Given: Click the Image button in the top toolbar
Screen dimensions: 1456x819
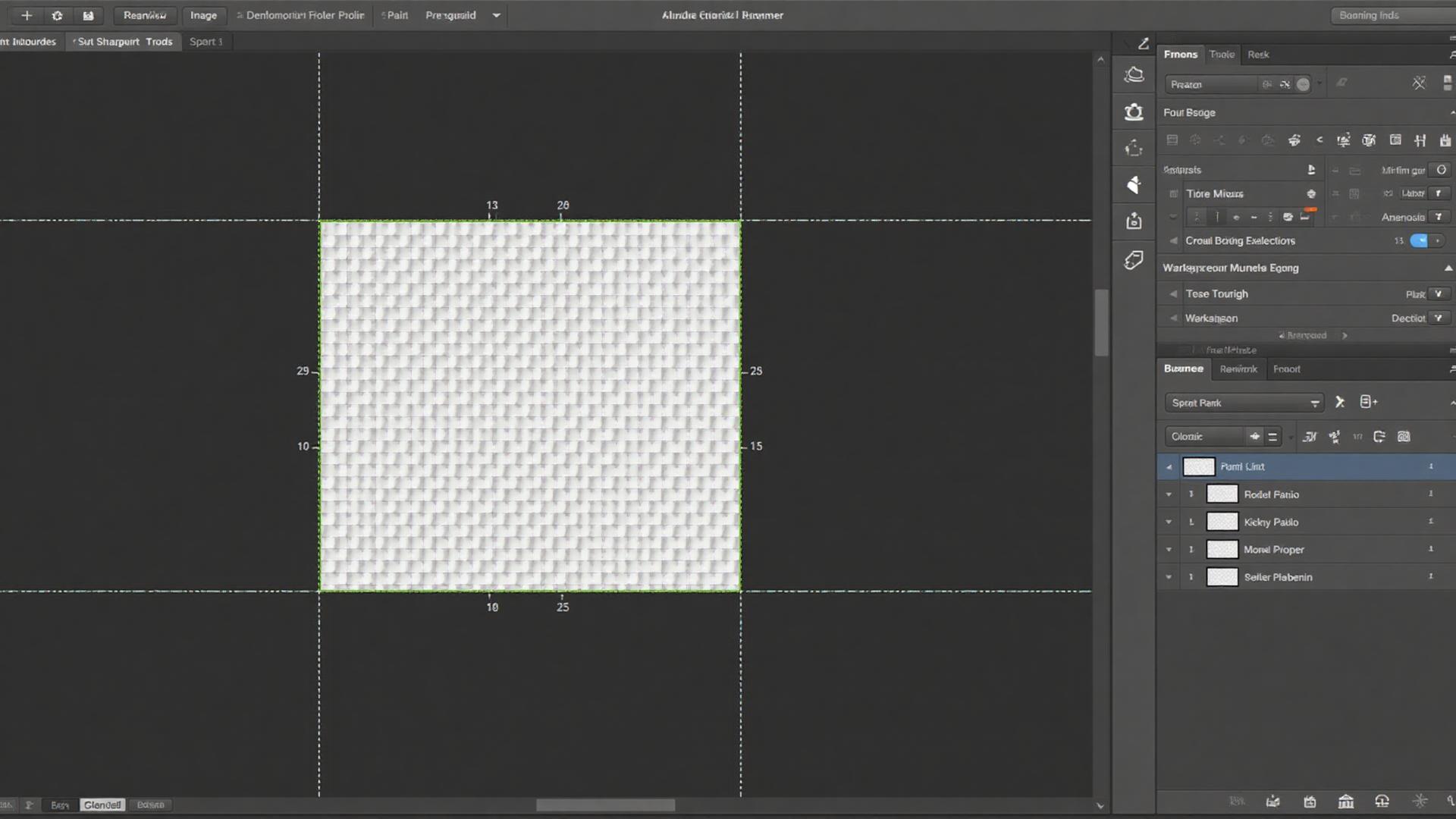Looking at the screenshot, I should (x=203, y=14).
